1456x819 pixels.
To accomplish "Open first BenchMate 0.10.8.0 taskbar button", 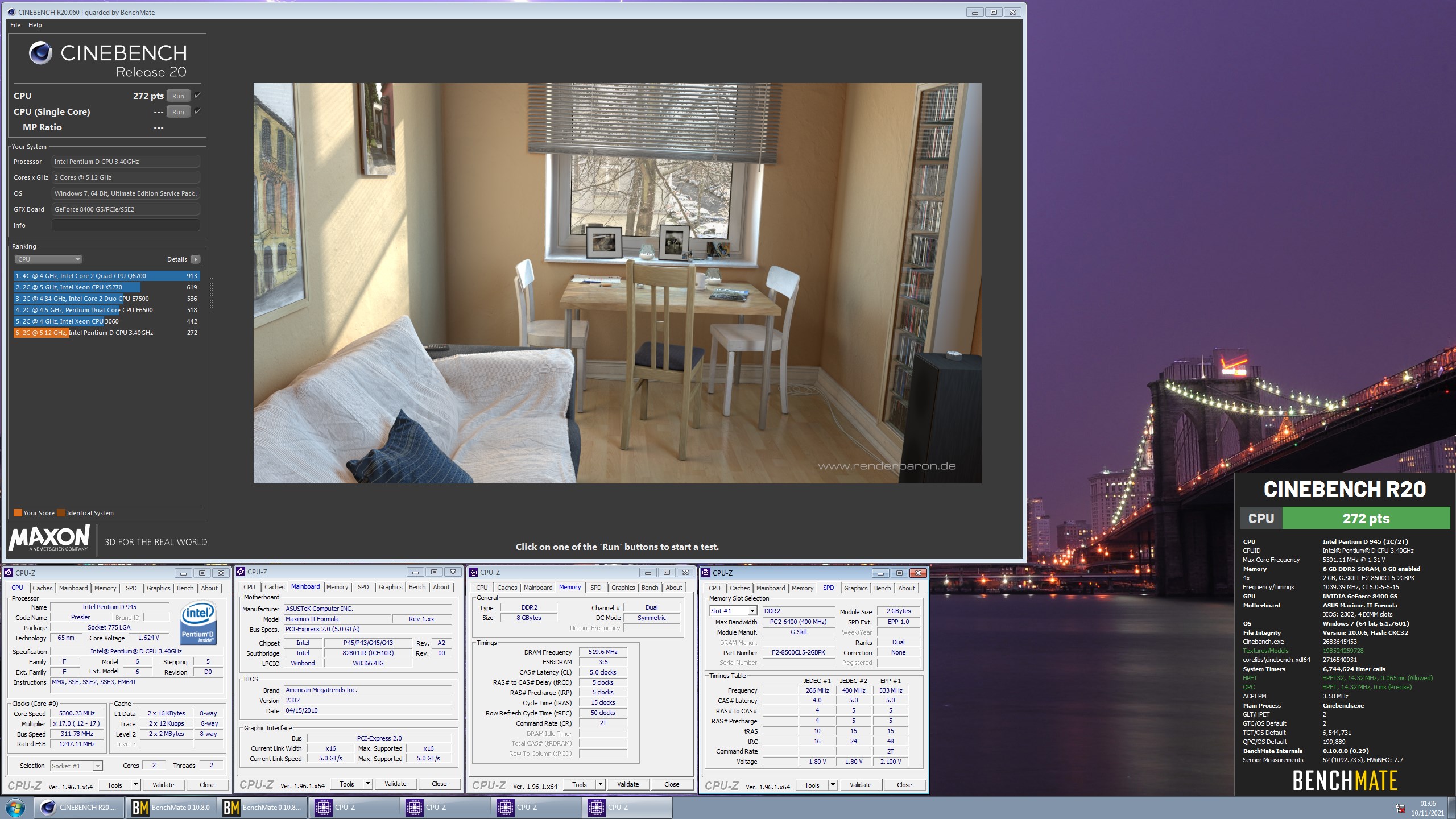I will [x=171, y=808].
